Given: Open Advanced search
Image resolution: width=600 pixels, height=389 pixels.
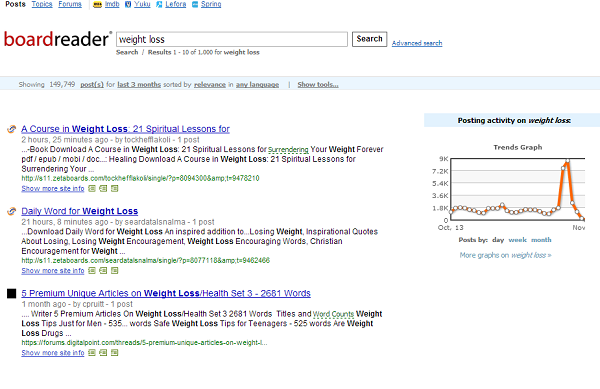Looking at the screenshot, I should 417,43.
